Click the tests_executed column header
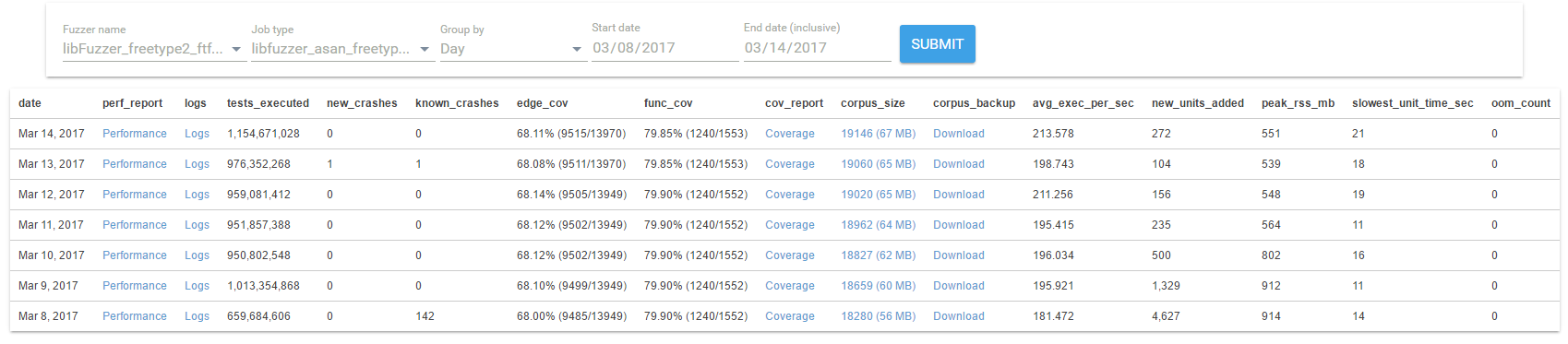The width and height of the screenshot is (1568, 344). [268, 103]
